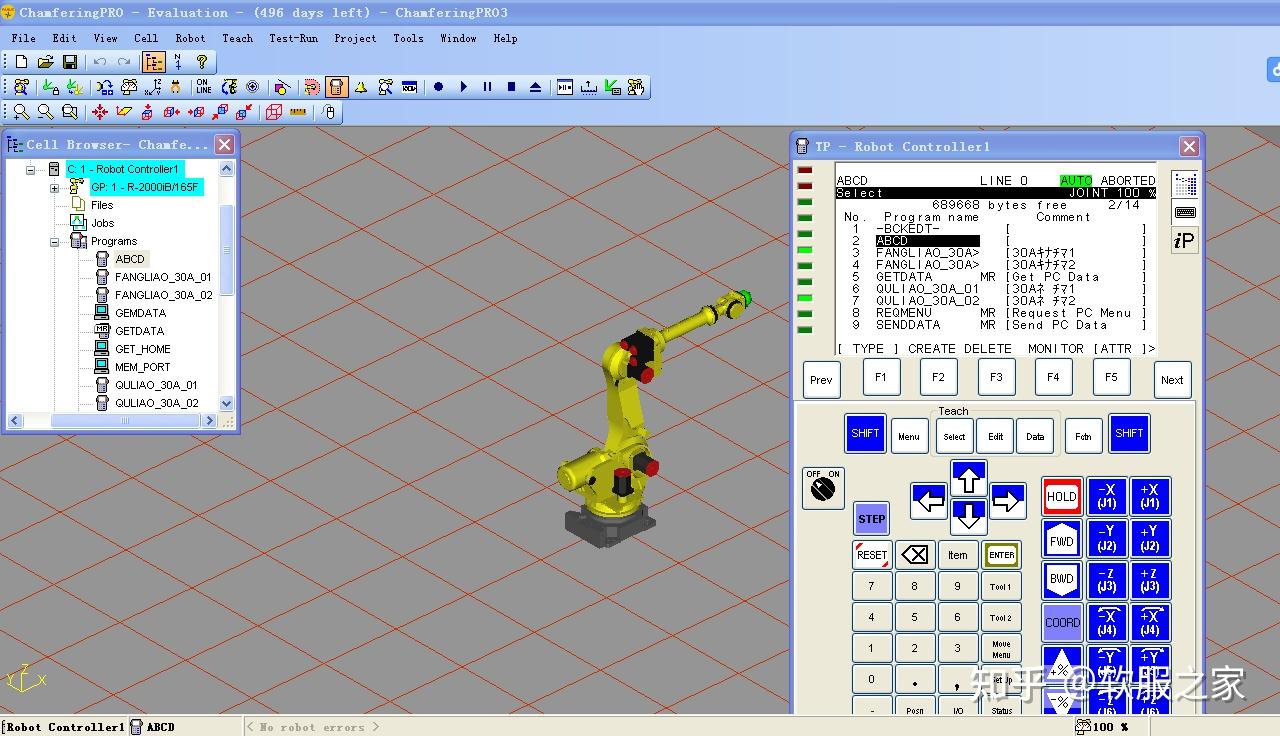1280x736 pixels.
Task: Click the Open folder icon
Action: [46, 62]
